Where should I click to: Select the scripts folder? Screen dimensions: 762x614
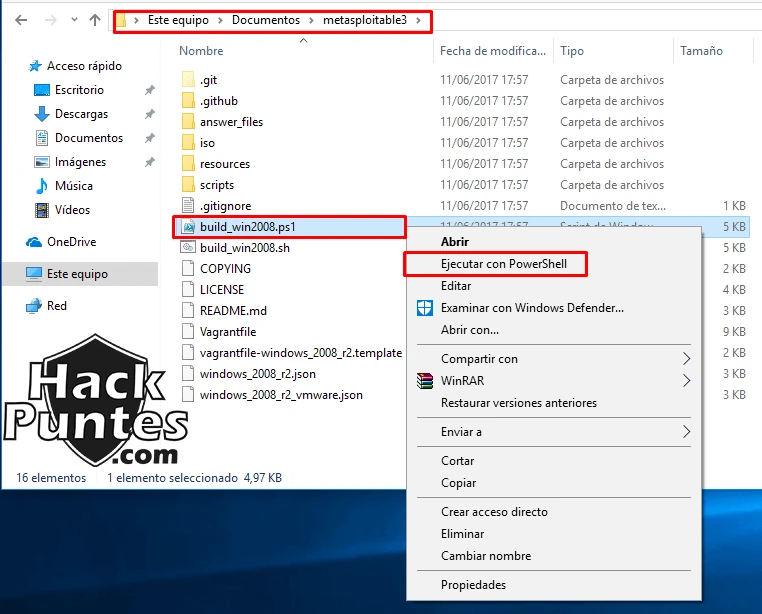tap(217, 185)
